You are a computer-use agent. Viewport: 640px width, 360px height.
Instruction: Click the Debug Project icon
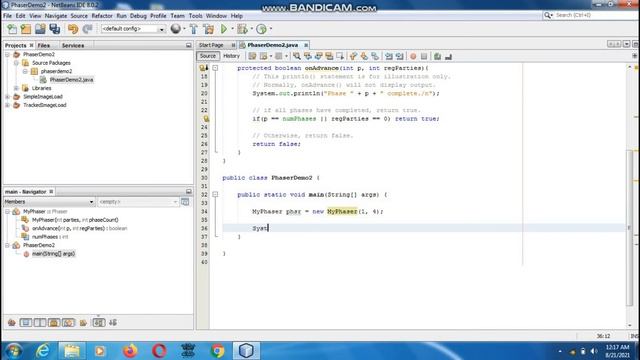click(x=242, y=29)
